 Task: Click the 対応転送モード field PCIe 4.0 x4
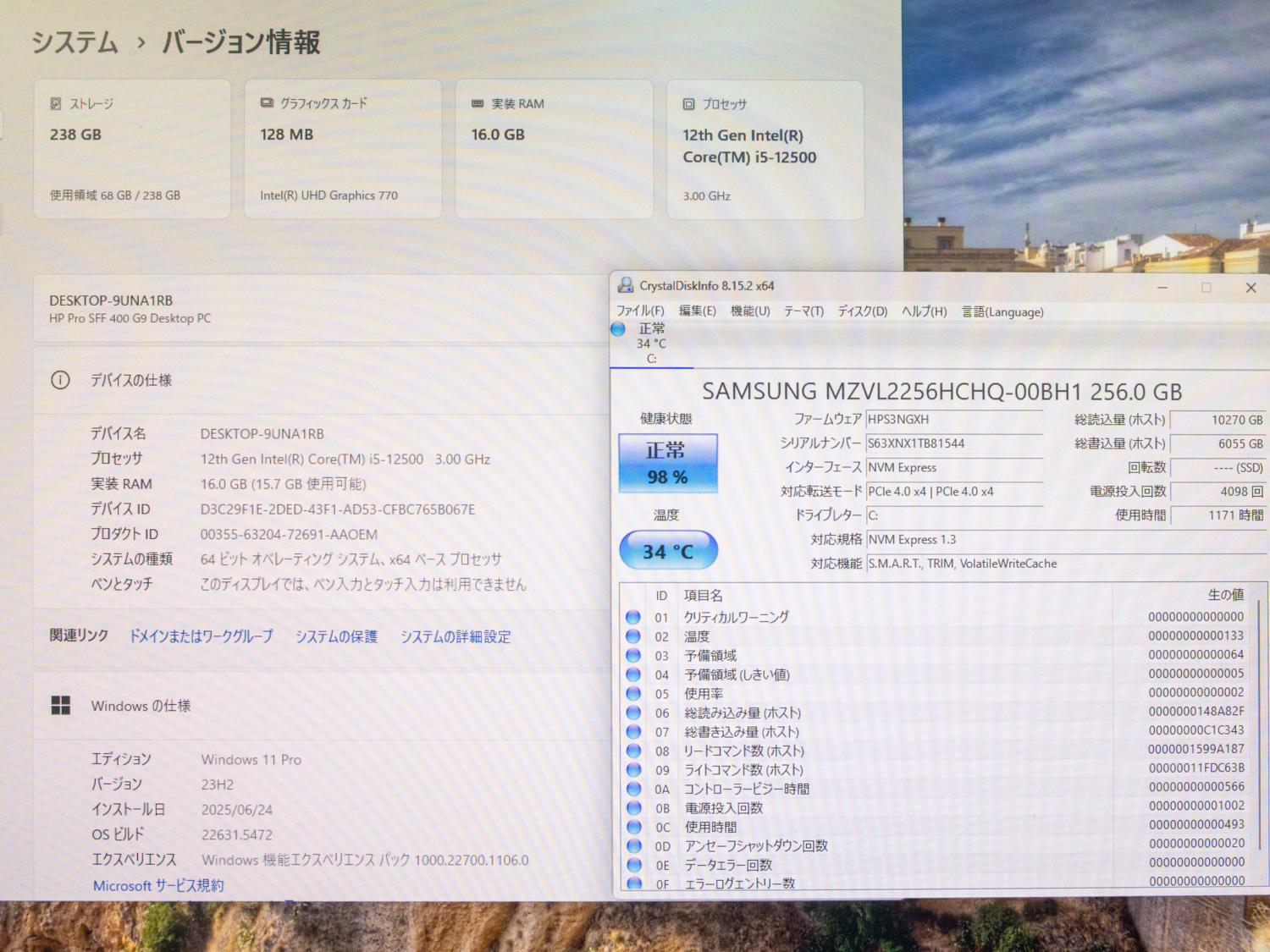point(954,492)
